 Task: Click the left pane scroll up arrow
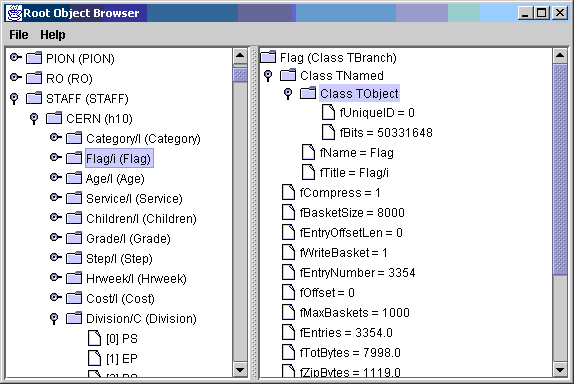pos(240,56)
